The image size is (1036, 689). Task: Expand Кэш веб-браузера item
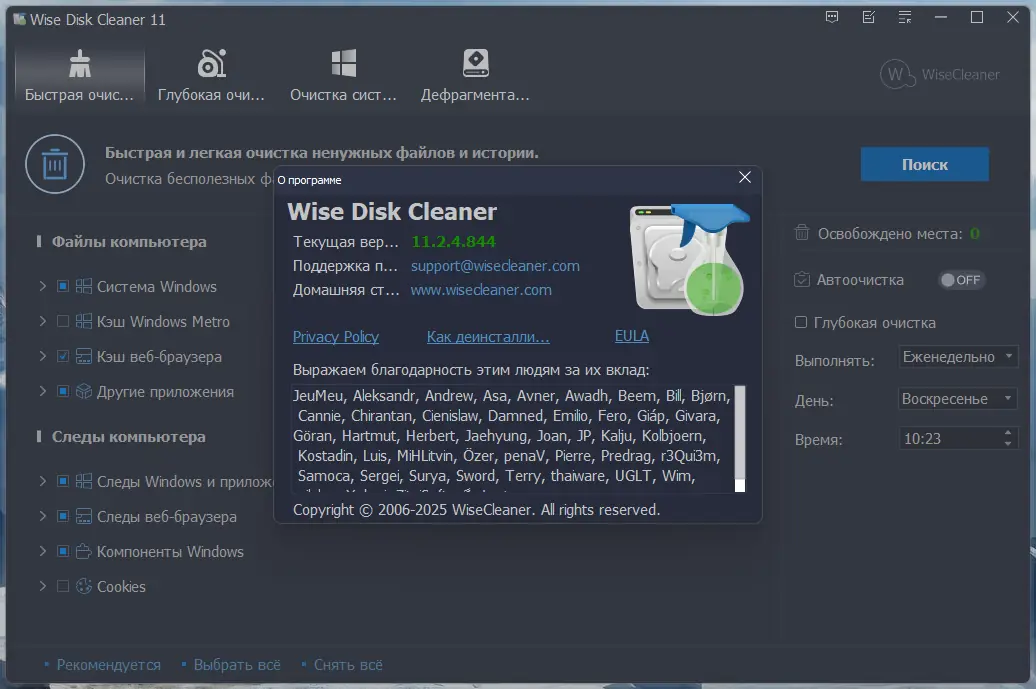(x=43, y=356)
